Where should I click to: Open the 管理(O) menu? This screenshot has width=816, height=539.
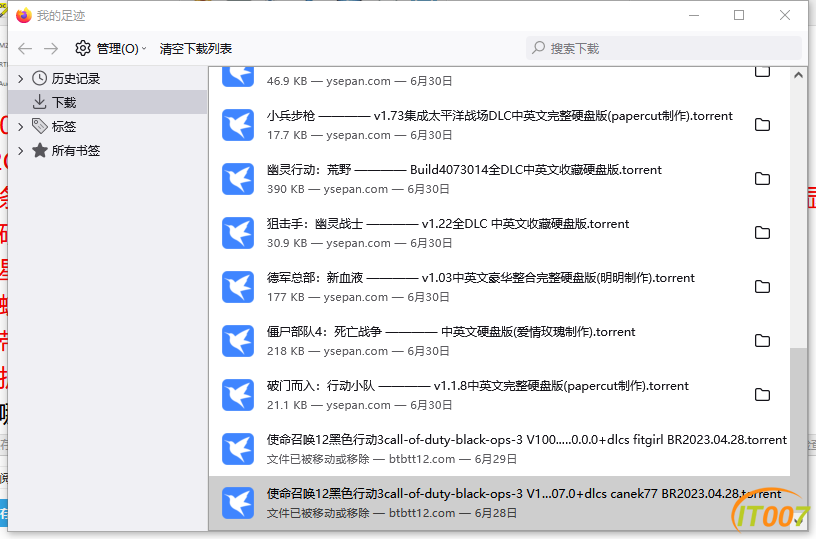[x=110, y=49]
